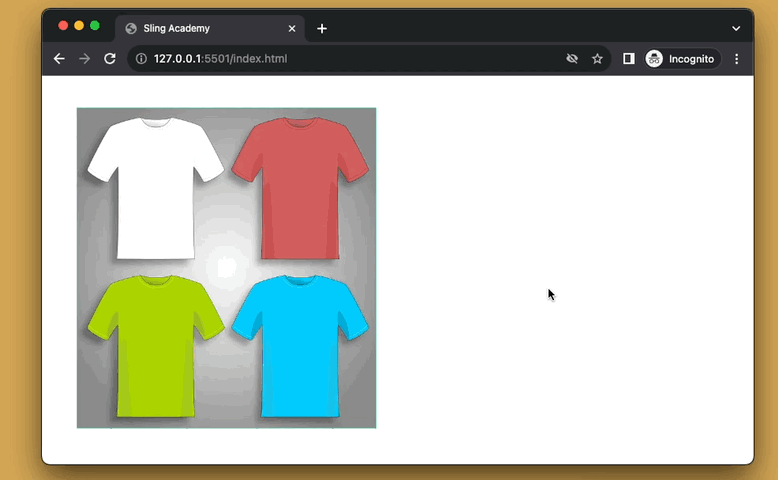Image resolution: width=778 pixels, height=480 pixels.
Task: View site information icon in address bar
Action: pyautogui.click(x=141, y=59)
